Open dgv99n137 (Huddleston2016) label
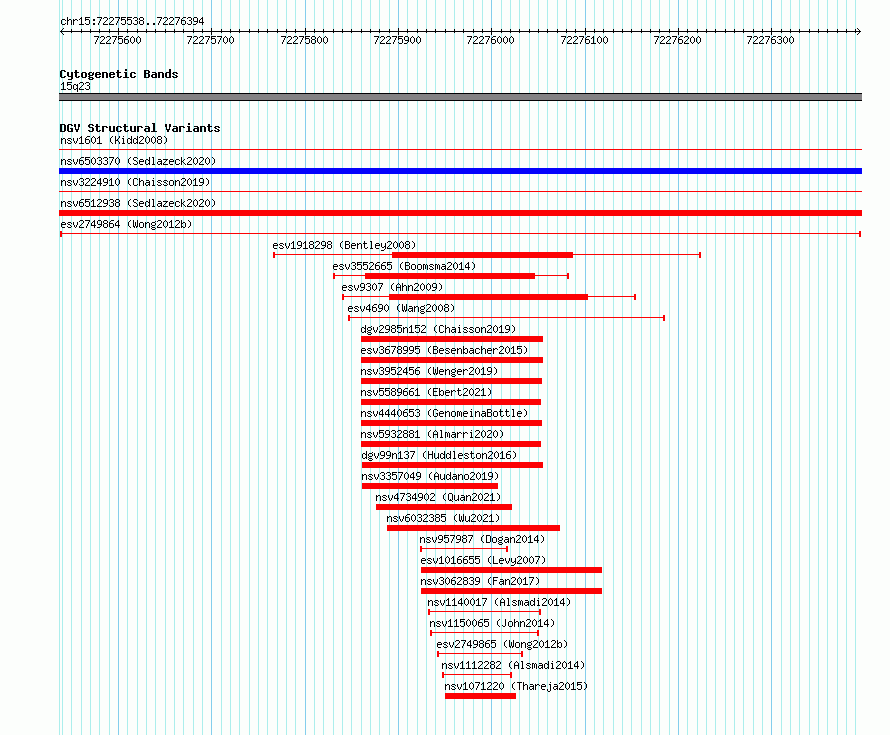This screenshot has width=890, height=735. [x=439, y=455]
